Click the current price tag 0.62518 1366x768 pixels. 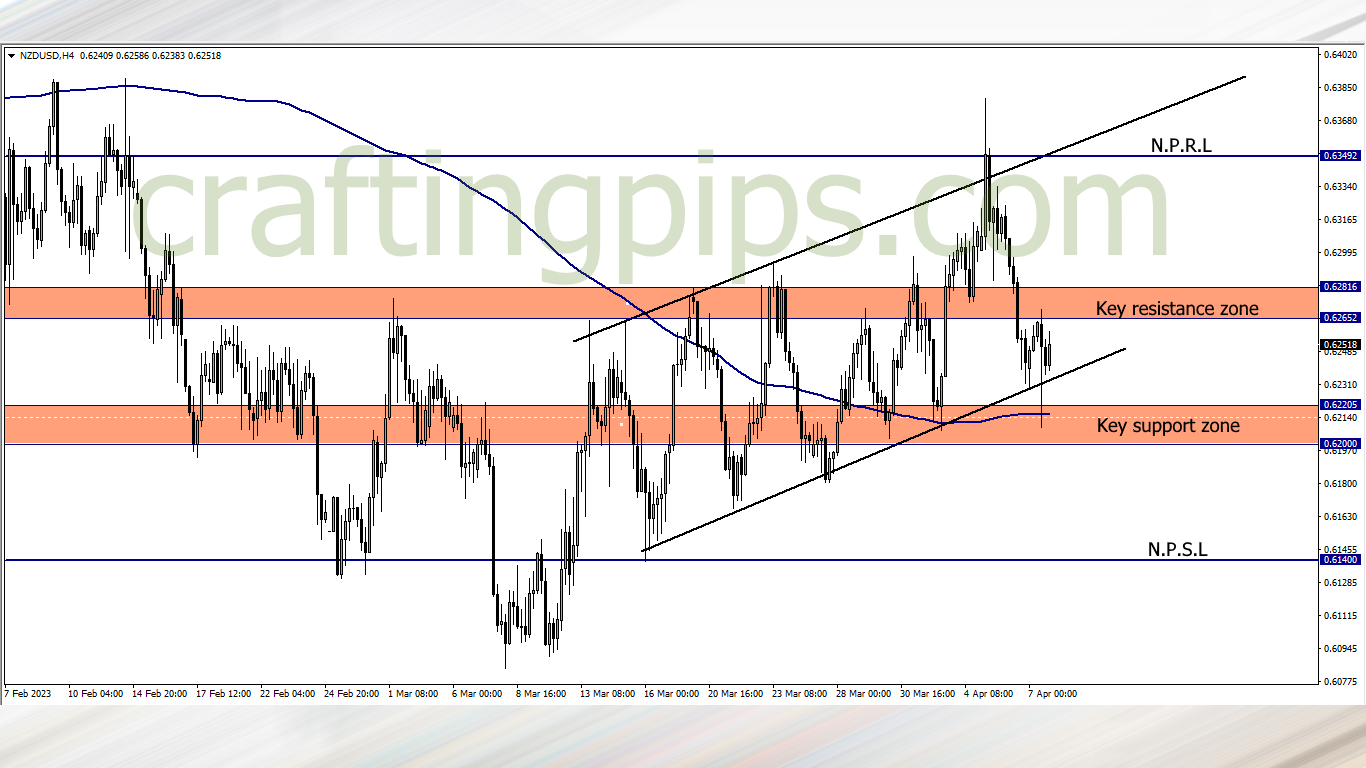1339,344
